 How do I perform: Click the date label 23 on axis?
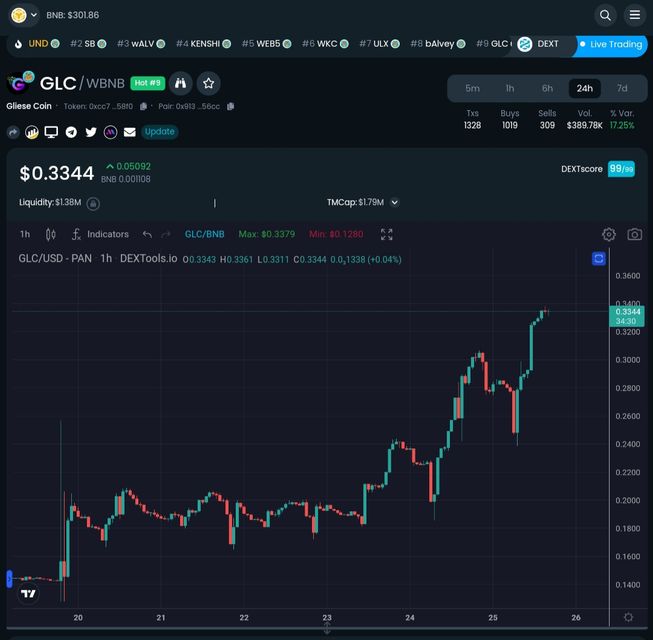coord(327,618)
